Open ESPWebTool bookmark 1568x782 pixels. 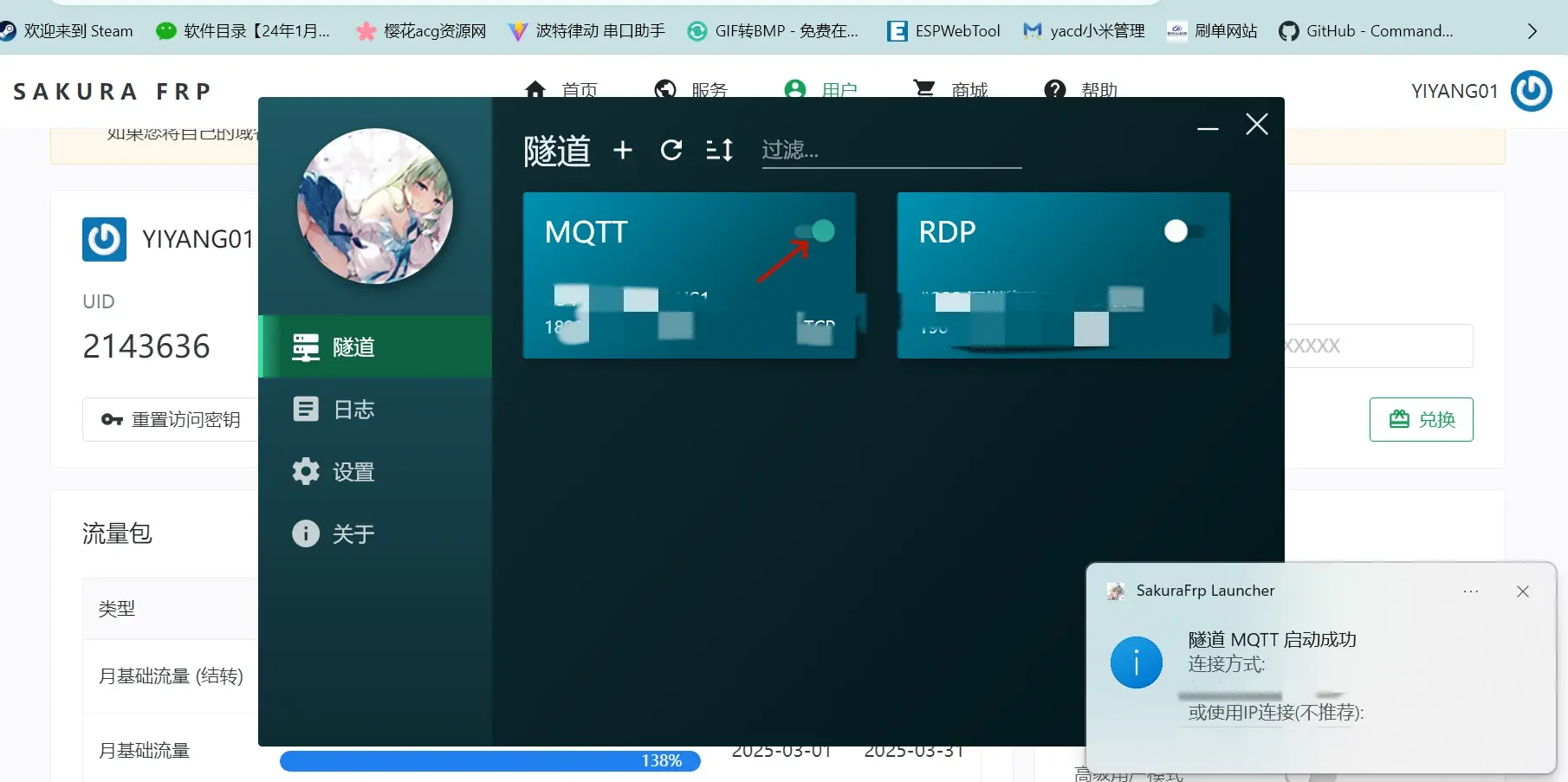[x=943, y=31]
